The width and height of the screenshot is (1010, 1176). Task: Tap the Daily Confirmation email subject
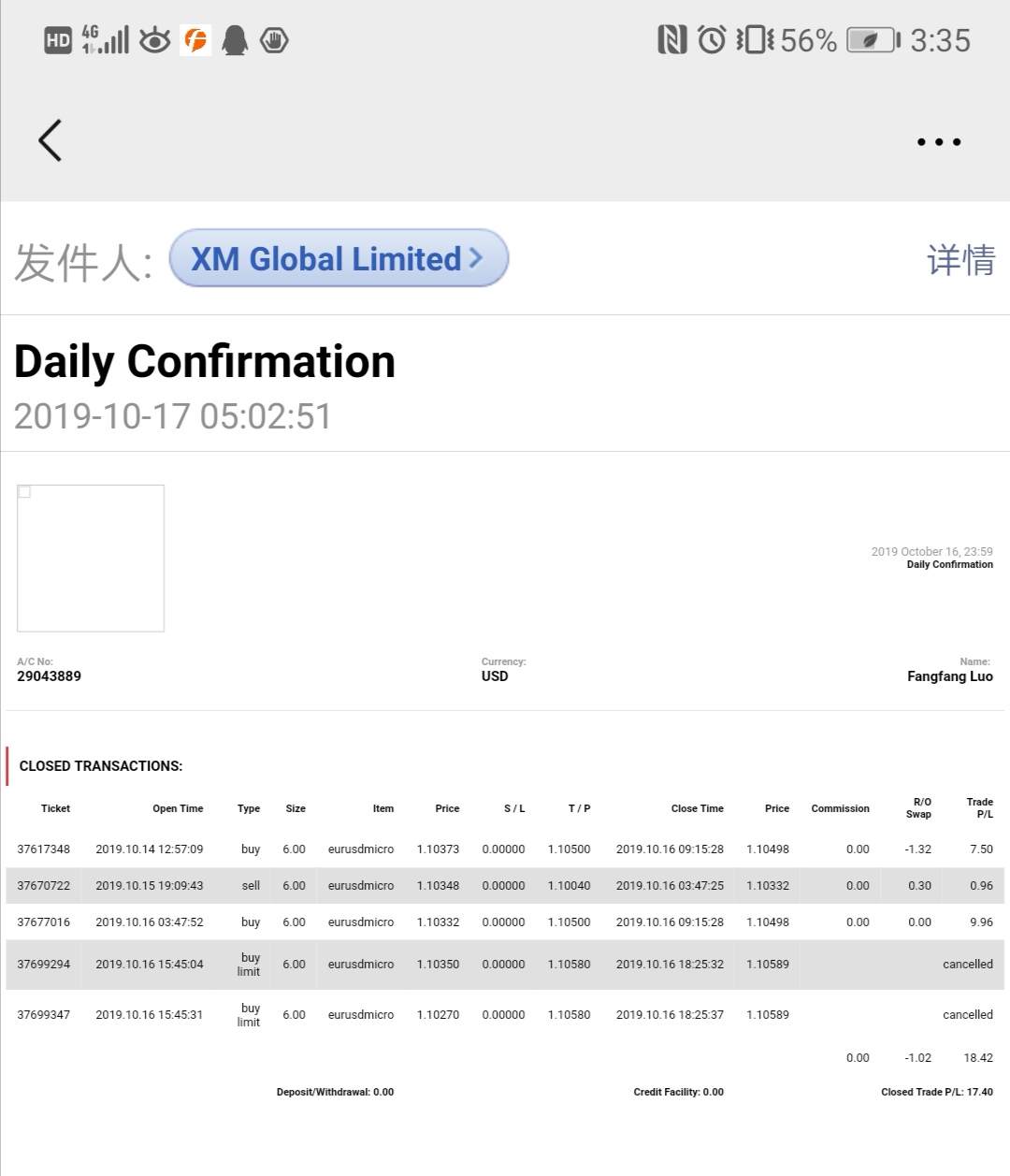[205, 362]
